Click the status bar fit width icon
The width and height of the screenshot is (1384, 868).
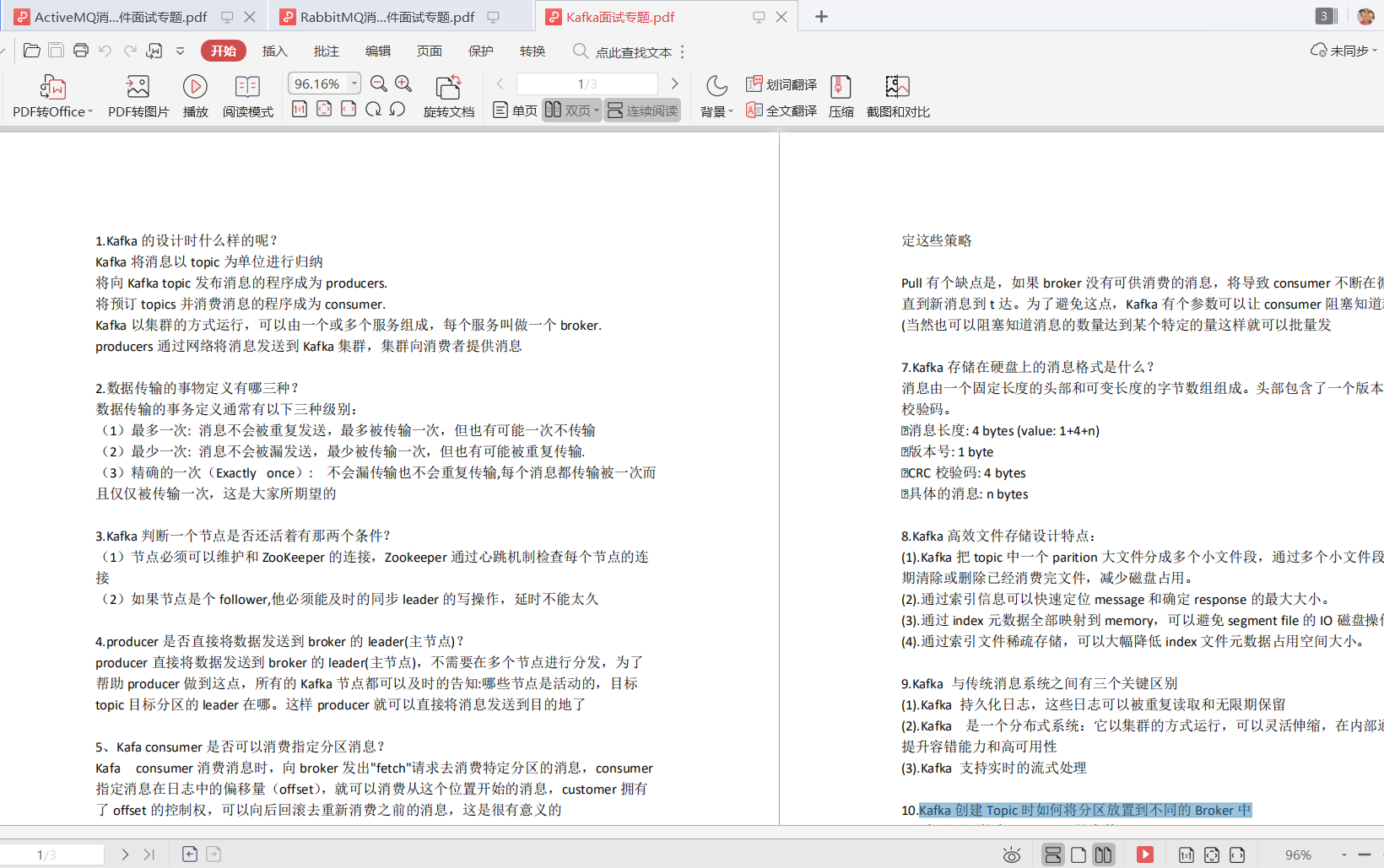[1237, 855]
